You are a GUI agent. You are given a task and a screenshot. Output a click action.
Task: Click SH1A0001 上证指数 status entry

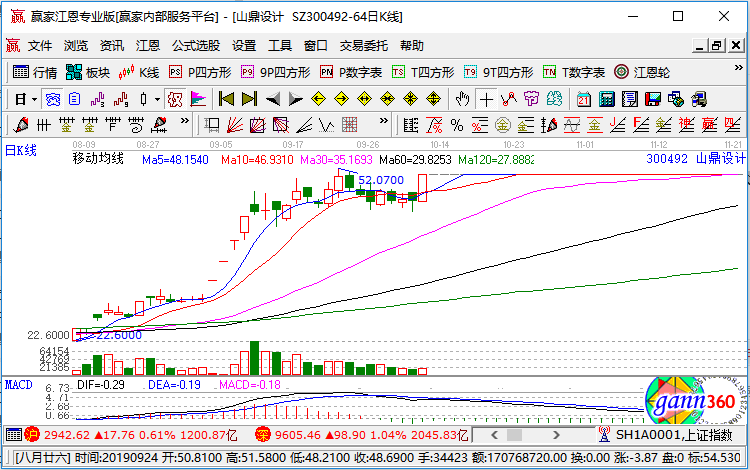674,435
